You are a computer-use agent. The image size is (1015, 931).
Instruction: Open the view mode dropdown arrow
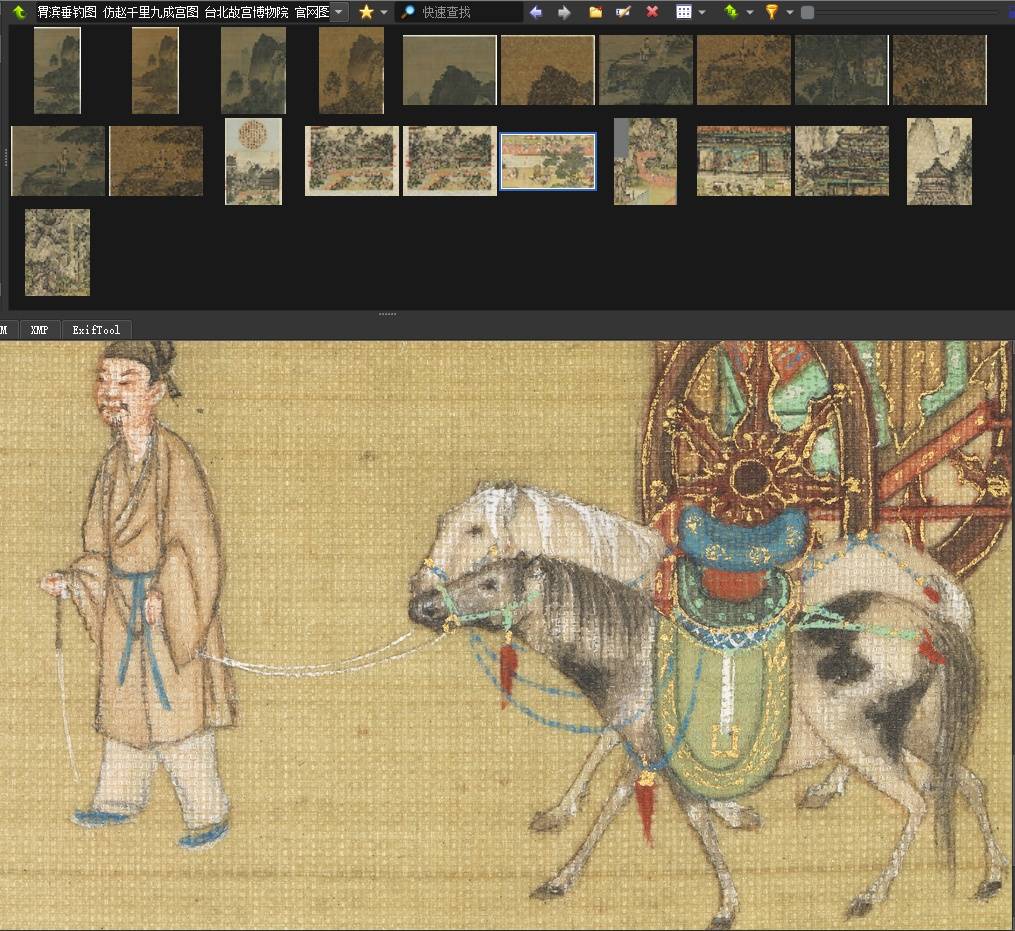(702, 12)
